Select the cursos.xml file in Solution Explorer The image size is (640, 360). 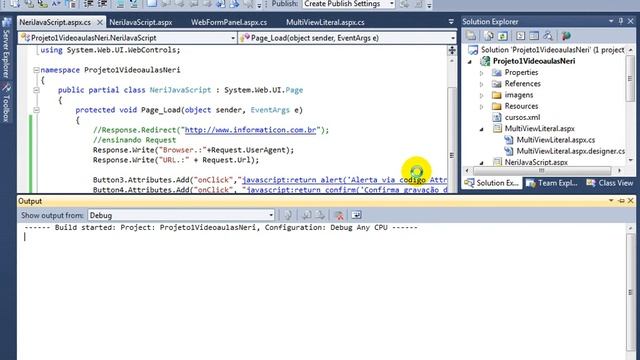coord(522,118)
